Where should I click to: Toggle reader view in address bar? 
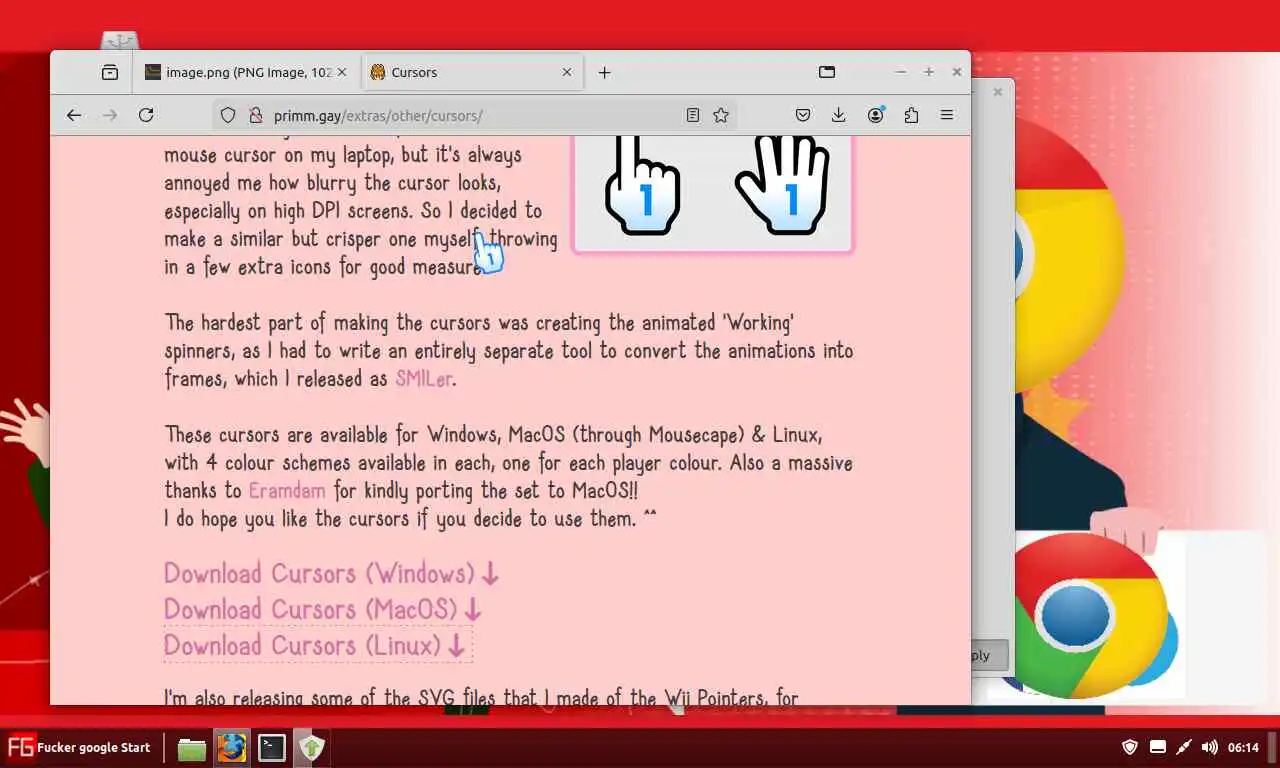(693, 115)
